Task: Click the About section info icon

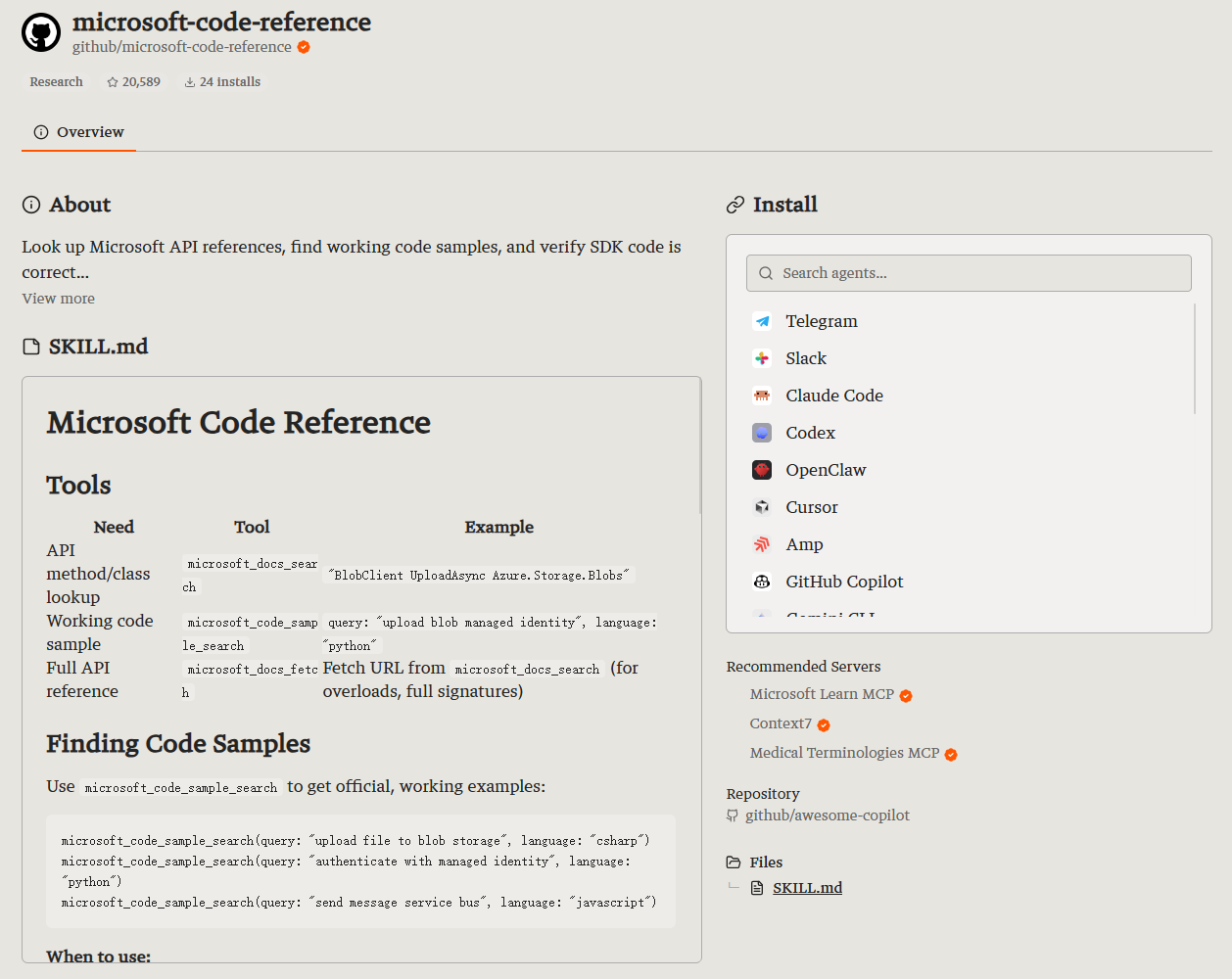Action: tap(31, 205)
